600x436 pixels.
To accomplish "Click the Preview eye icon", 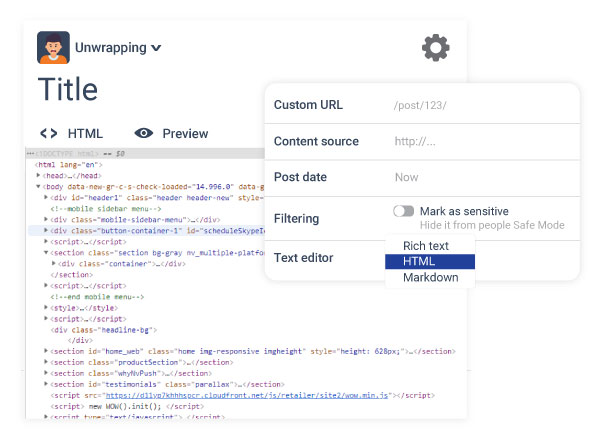I will (x=144, y=133).
